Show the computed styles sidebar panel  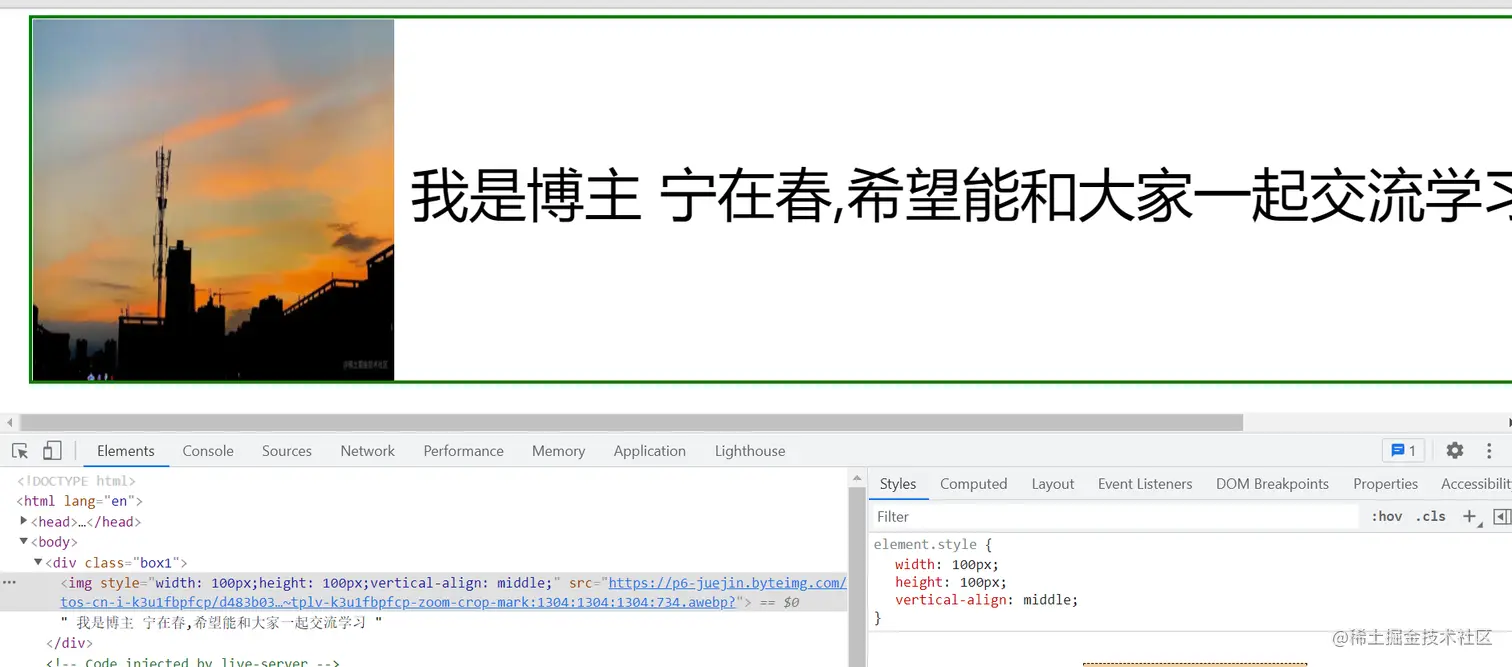(973, 484)
